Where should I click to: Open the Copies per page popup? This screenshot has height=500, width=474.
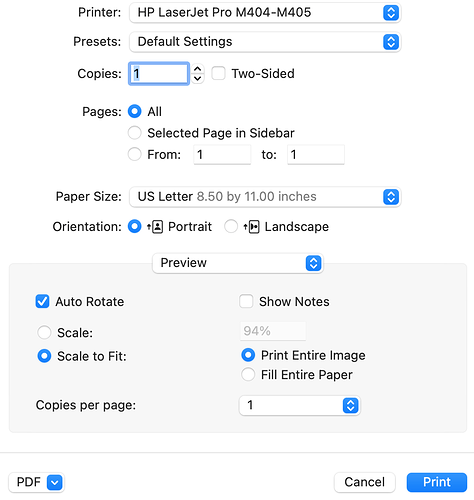pos(299,405)
